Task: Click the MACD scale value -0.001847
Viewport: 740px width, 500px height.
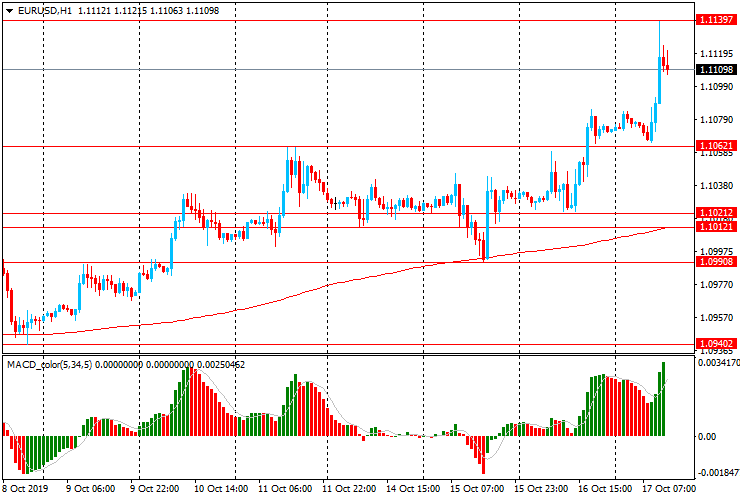Action: click(x=718, y=473)
